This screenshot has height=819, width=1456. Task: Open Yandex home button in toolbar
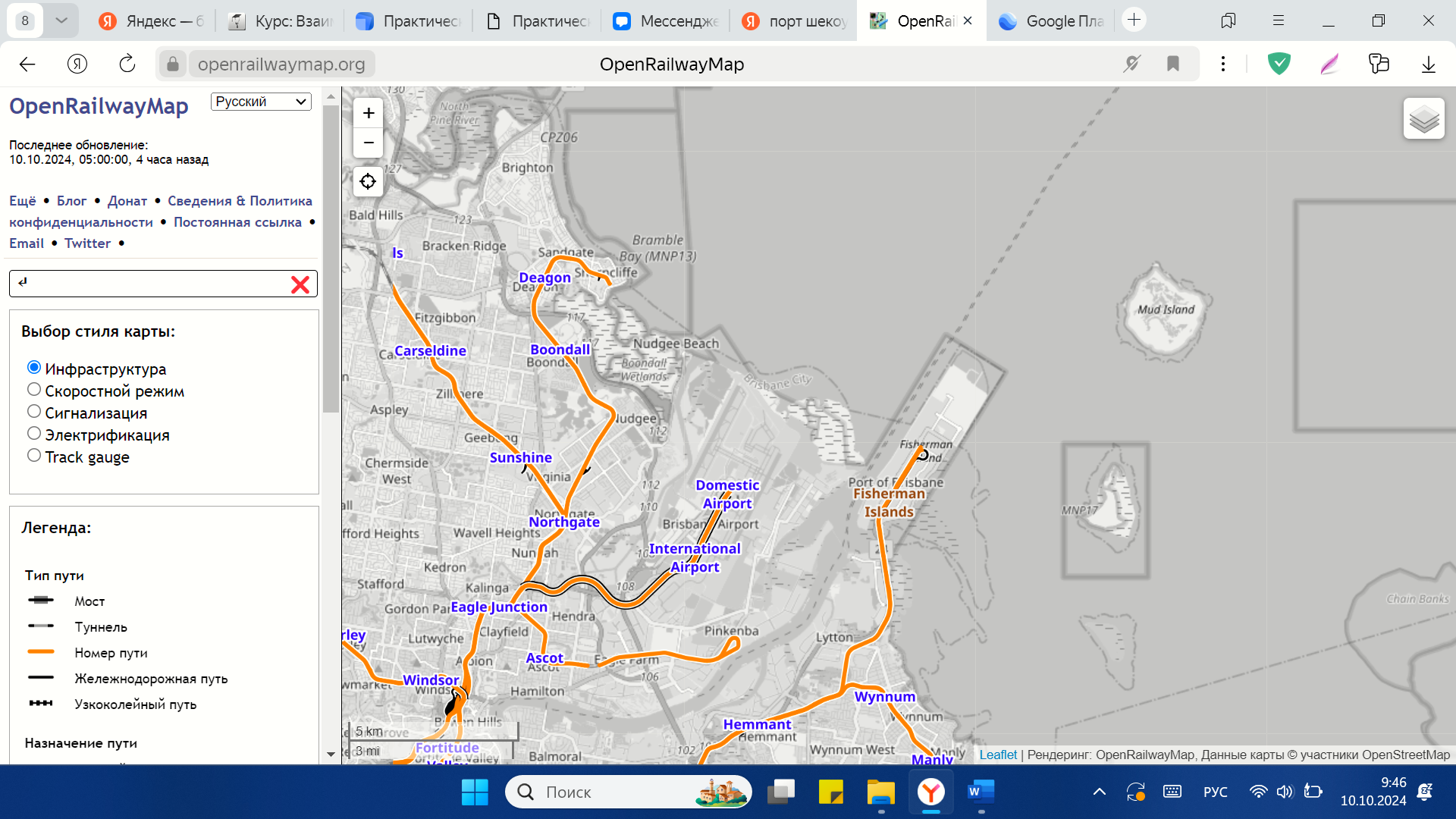pyautogui.click(x=77, y=64)
